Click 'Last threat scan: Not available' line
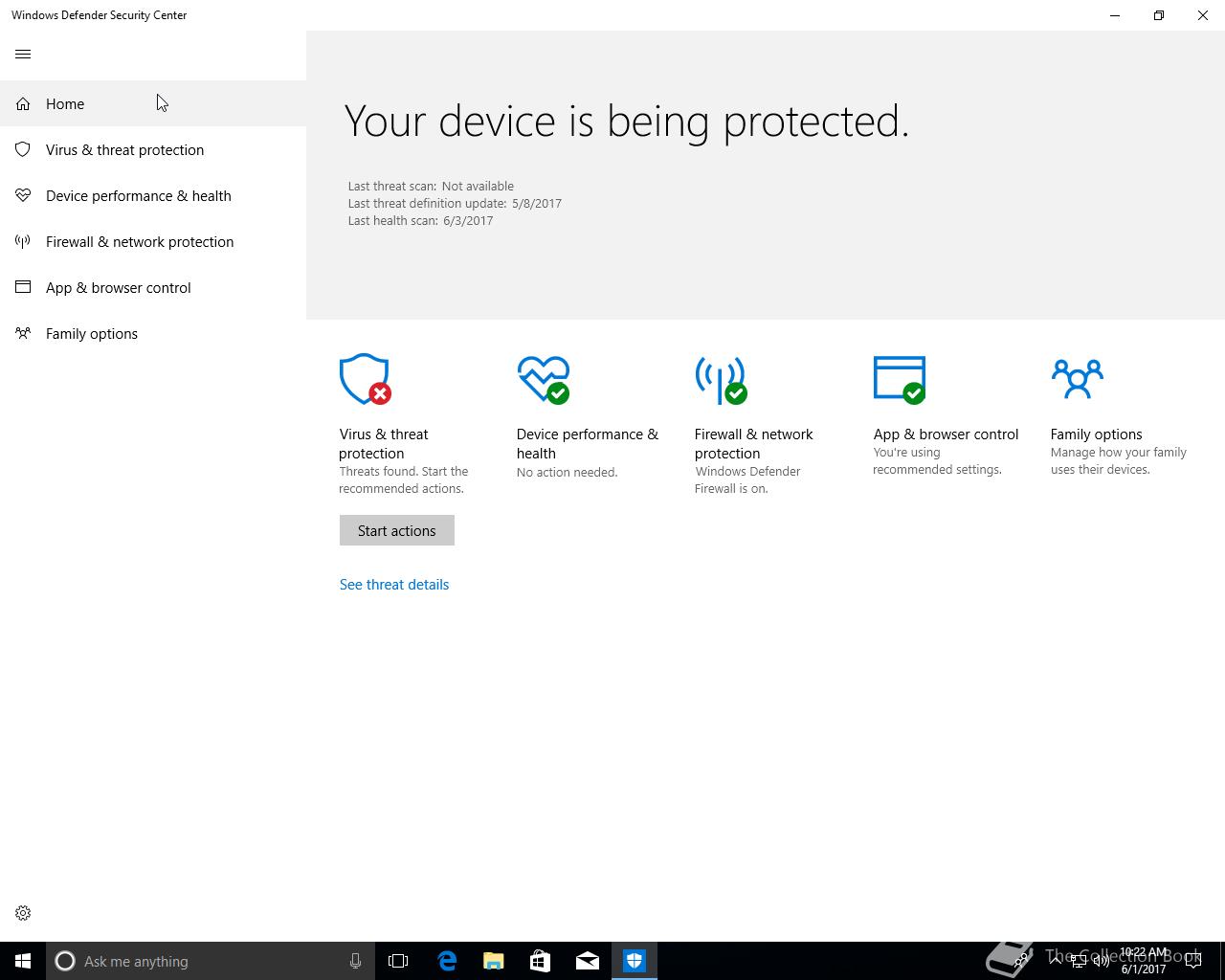Image resolution: width=1225 pixels, height=980 pixels. 431,187
